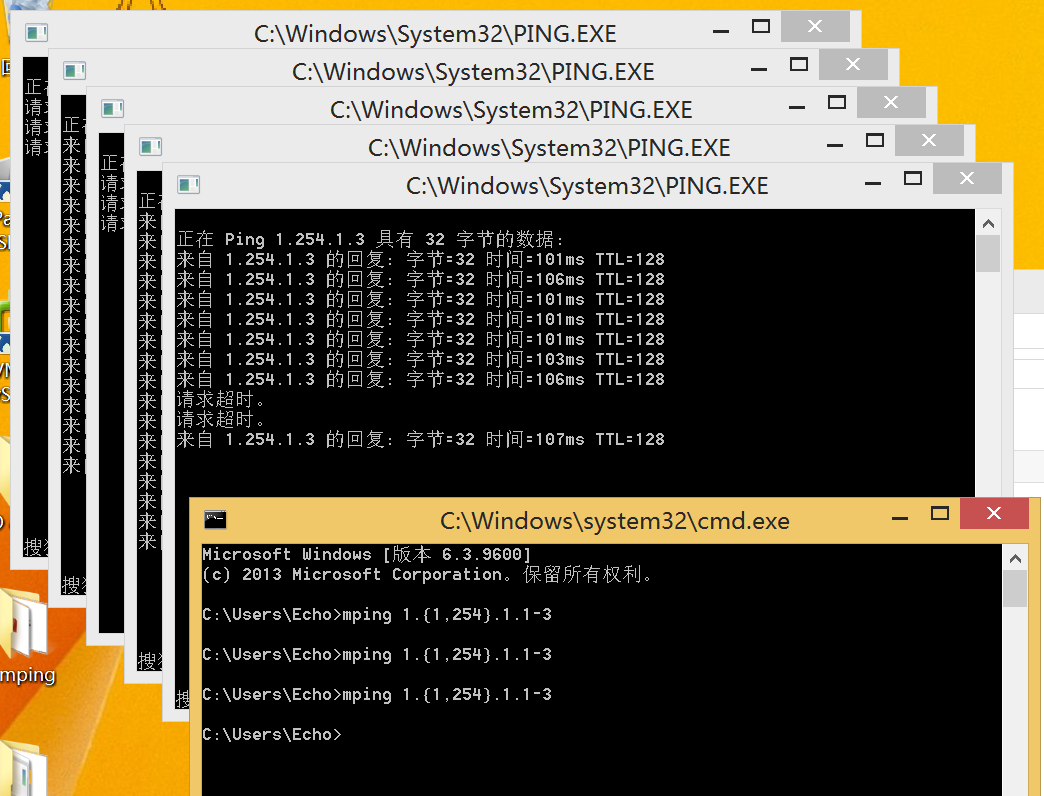Viewport: 1044px width, 796px height.
Task: Click scrollbar thumb in frontmost PING.EXE window
Action: pos(988,254)
